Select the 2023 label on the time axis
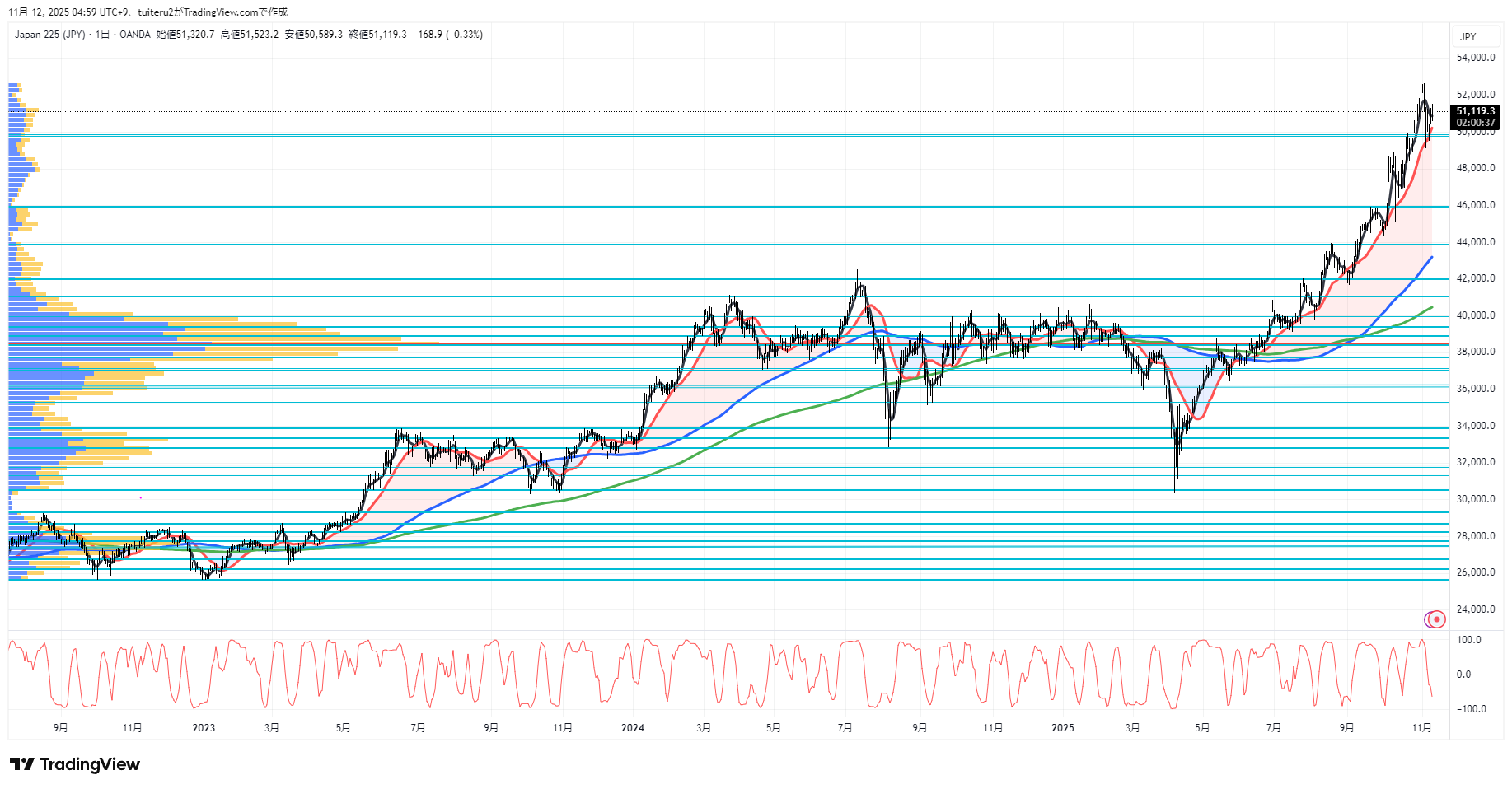The width and height of the screenshot is (1512, 789). coord(204,727)
